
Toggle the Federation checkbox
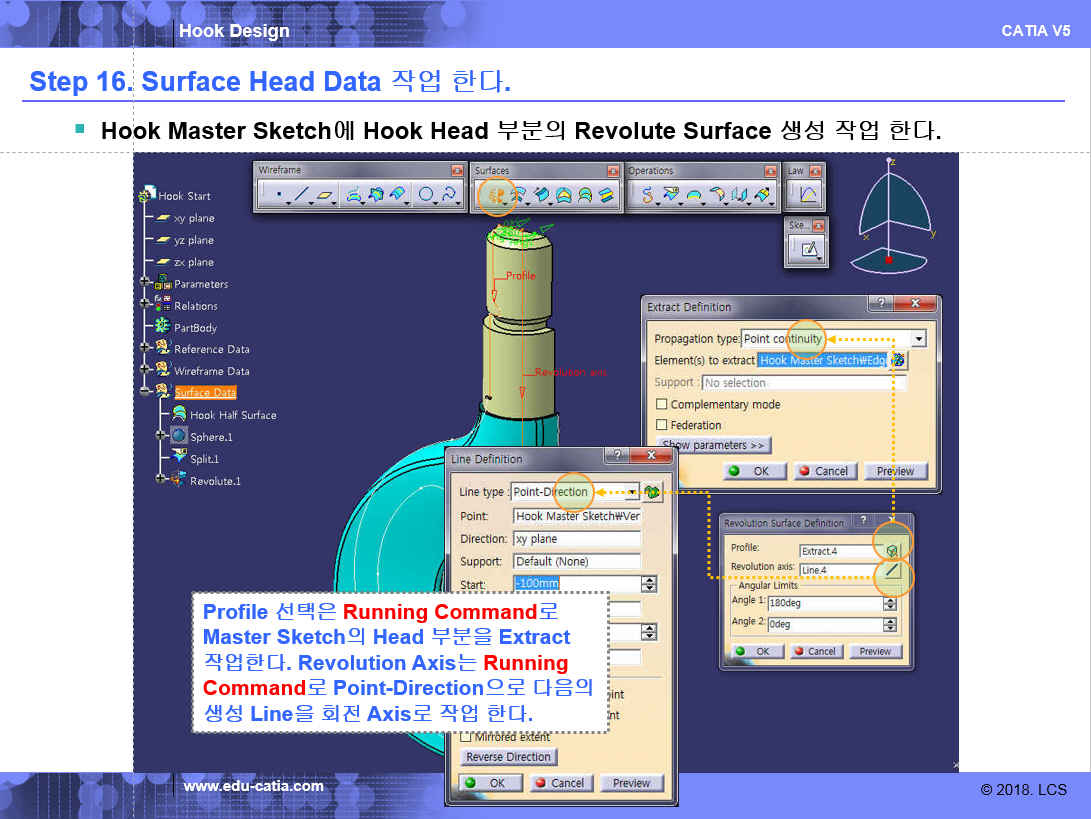(x=661, y=425)
